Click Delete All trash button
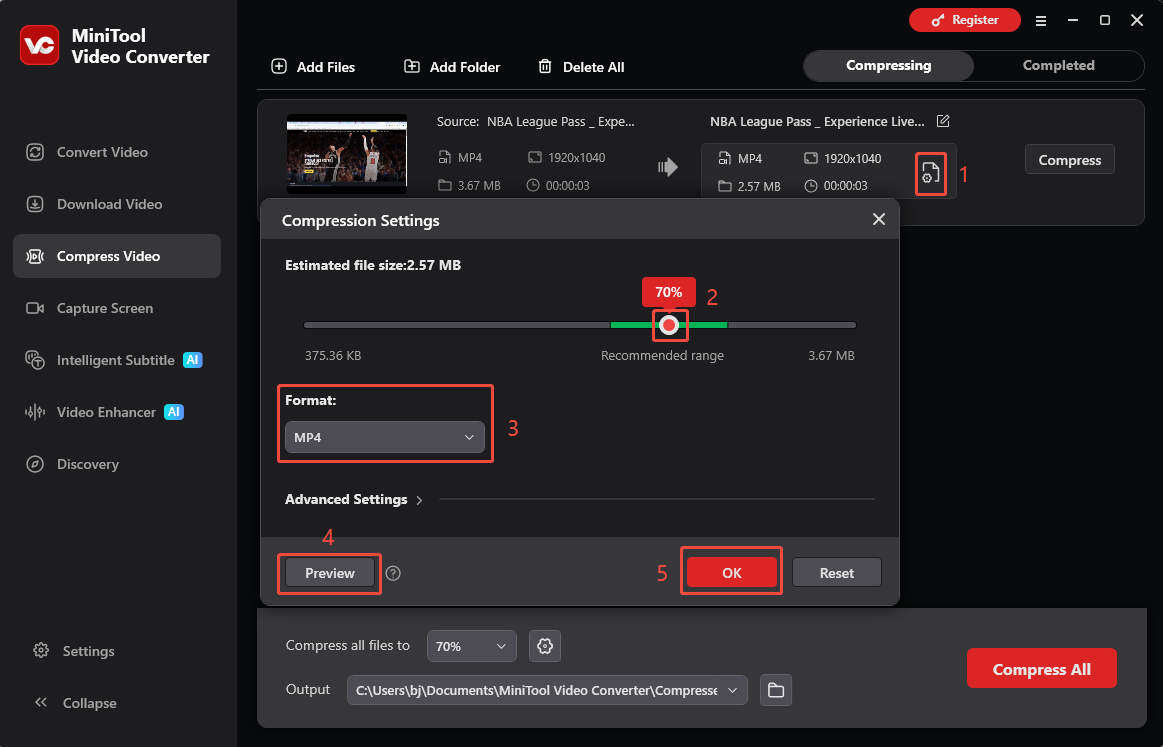The width and height of the screenshot is (1163, 747). tap(581, 67)
